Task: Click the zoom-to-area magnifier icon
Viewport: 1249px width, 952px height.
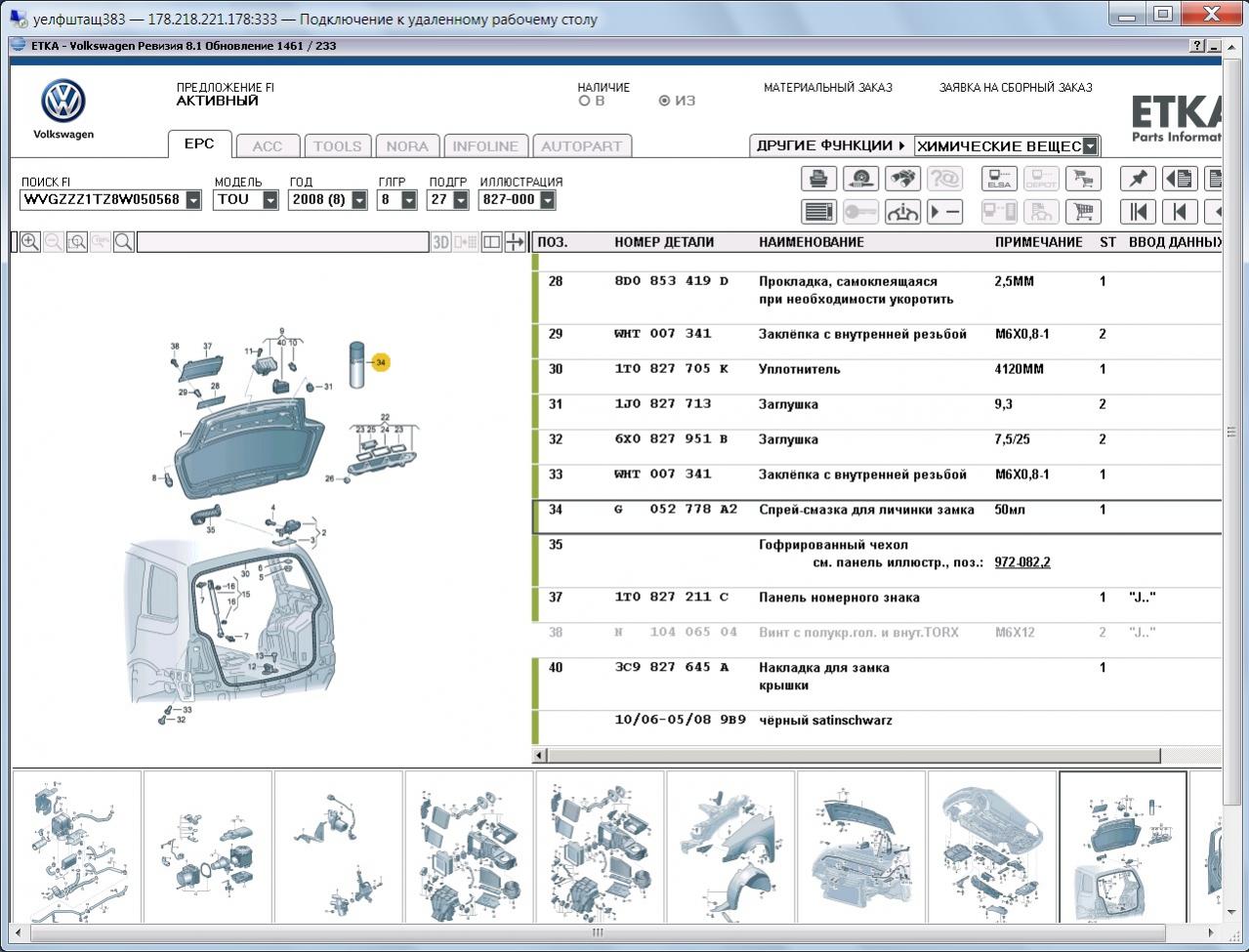Action: coord(77,242)
